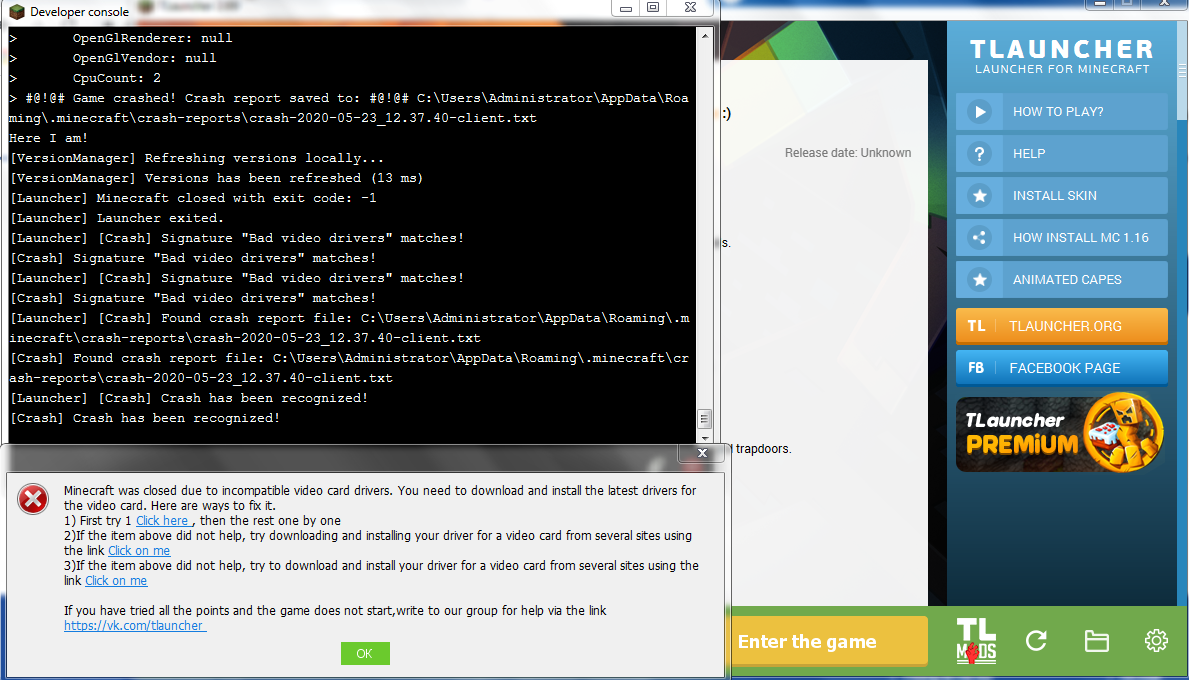Open the game folder icon
Image resolution: width=1189 pixels, height=680 pixels.
[1096, 641]
